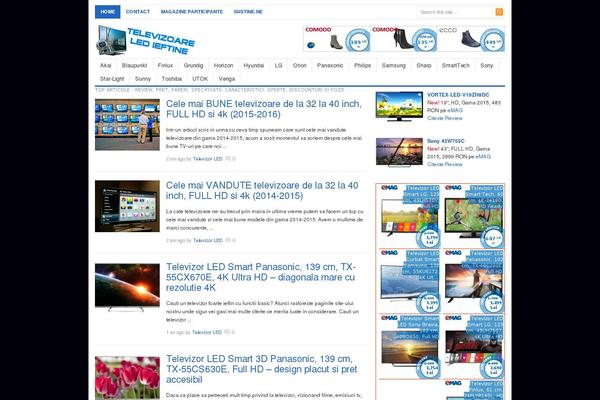This screenshot has height=400, width=600.
Task: Focus the Search the site field
Action: pyautogui.click(x=456, y=12)
